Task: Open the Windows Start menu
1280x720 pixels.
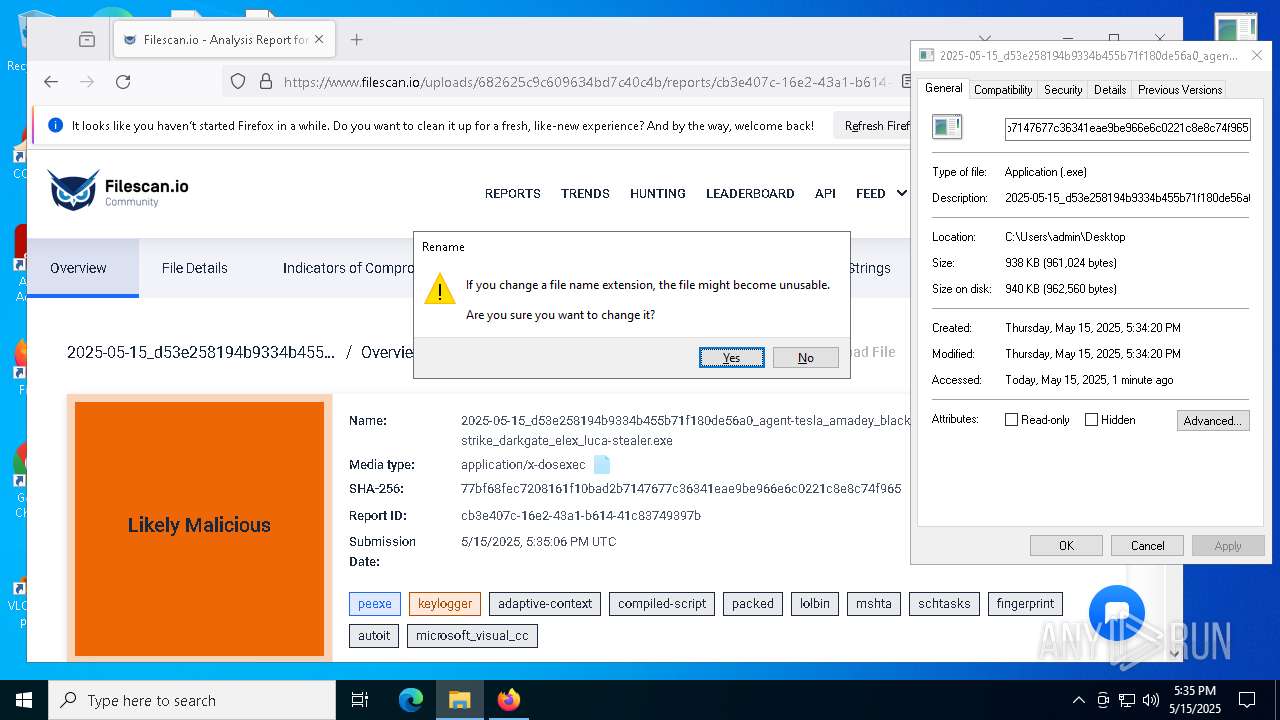Action: [x=23, y=700]
